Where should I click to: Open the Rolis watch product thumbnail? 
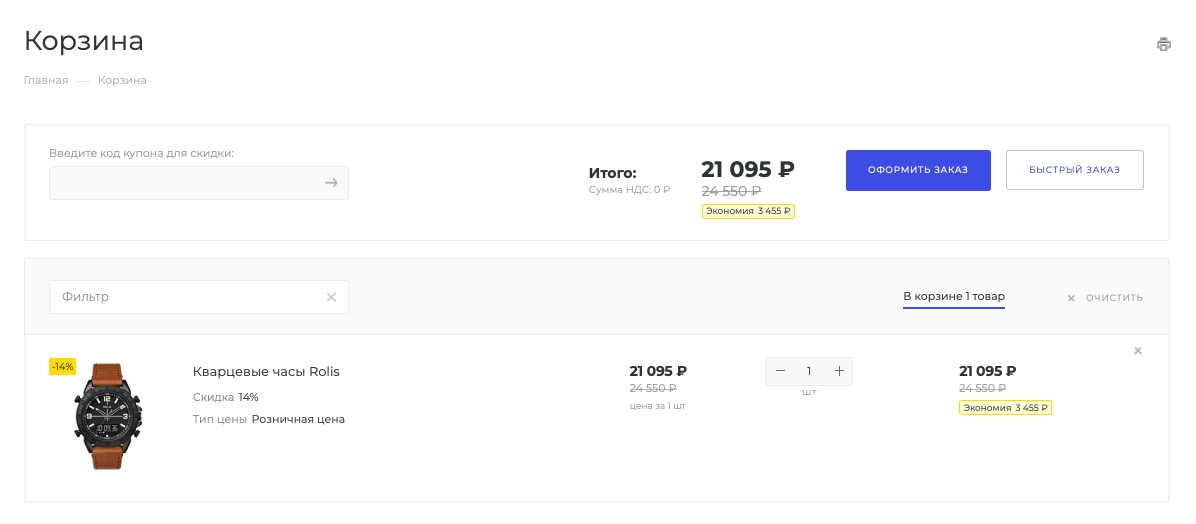(x=108, y=416)
